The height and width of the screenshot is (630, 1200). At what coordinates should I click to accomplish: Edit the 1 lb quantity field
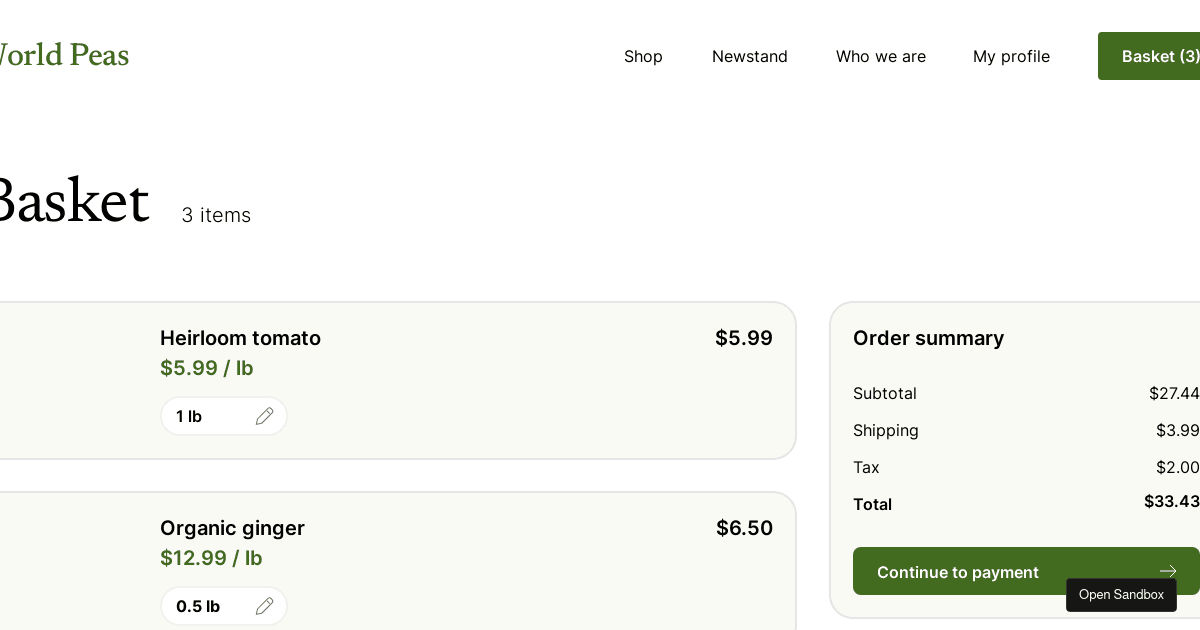point(224,416)
